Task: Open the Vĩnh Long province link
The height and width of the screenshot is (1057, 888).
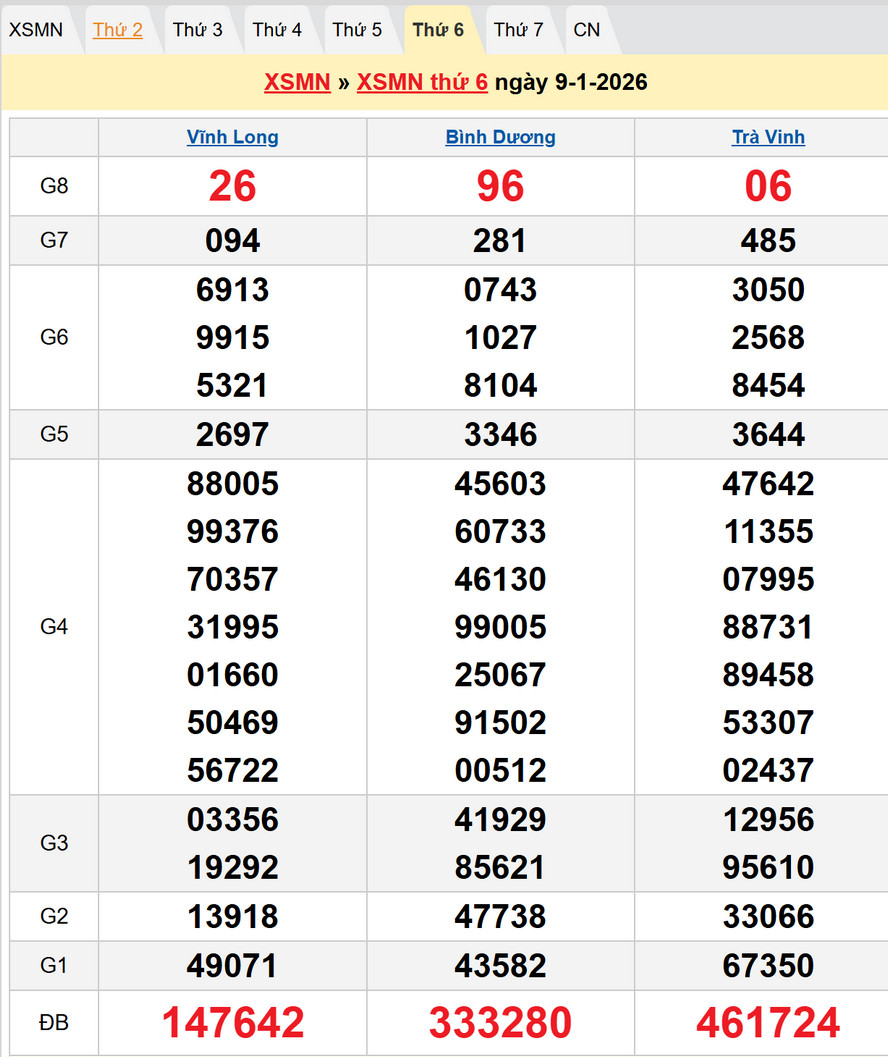Action: [233, 137]
